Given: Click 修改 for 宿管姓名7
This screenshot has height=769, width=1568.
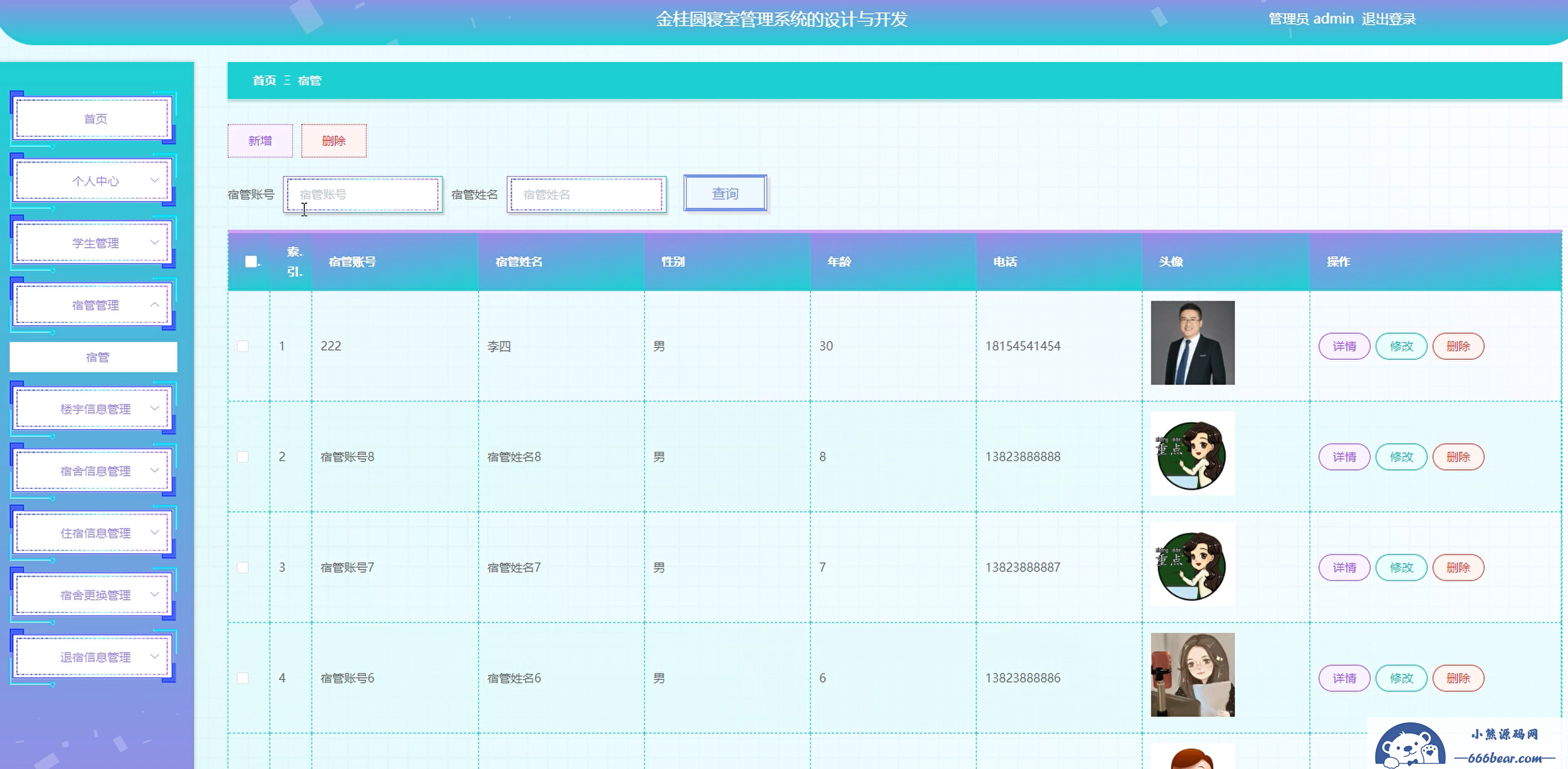Looking at the screenshot, I should pos(1401,568).
